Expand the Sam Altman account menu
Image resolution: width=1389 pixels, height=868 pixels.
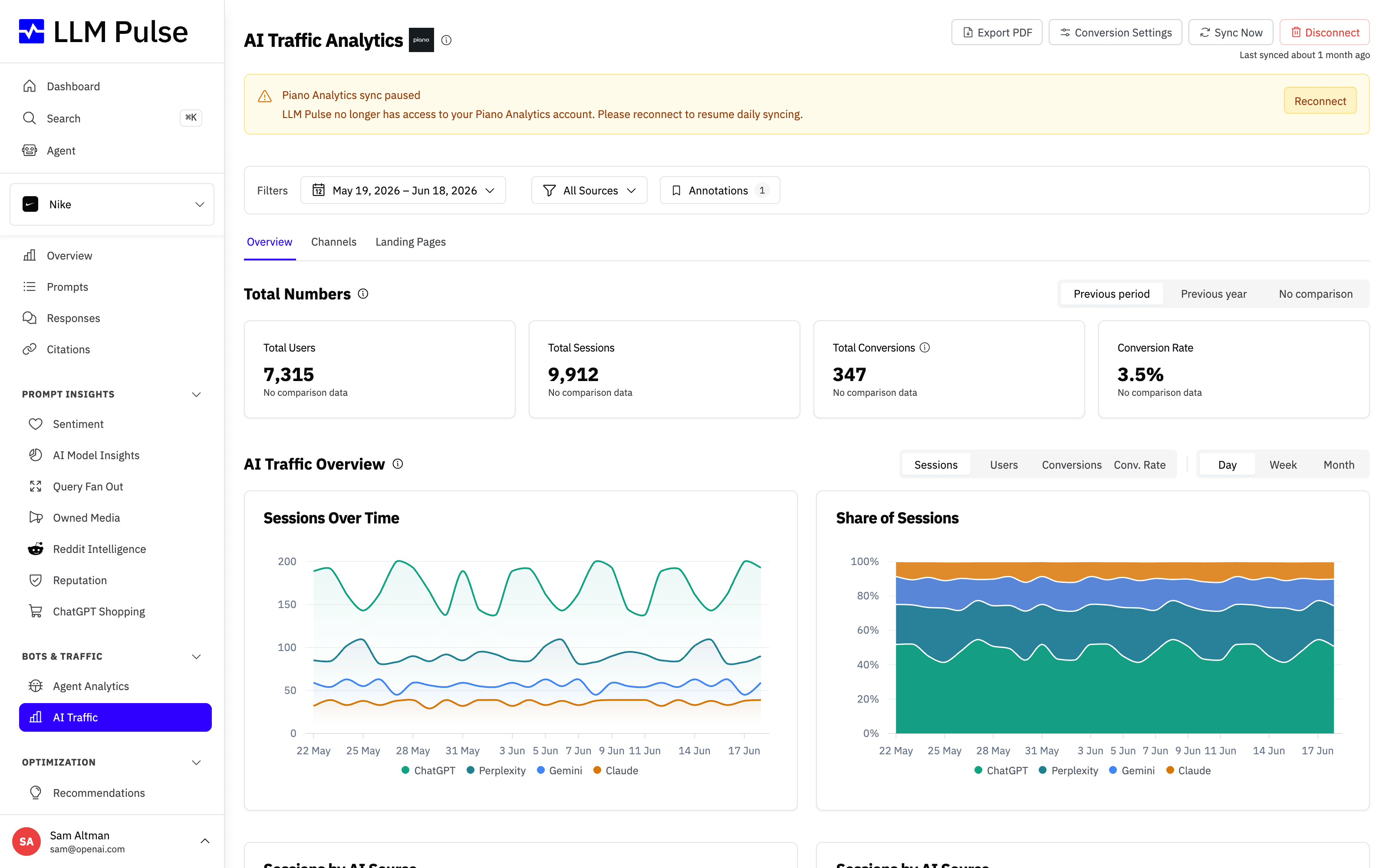(x=205, y=841)
